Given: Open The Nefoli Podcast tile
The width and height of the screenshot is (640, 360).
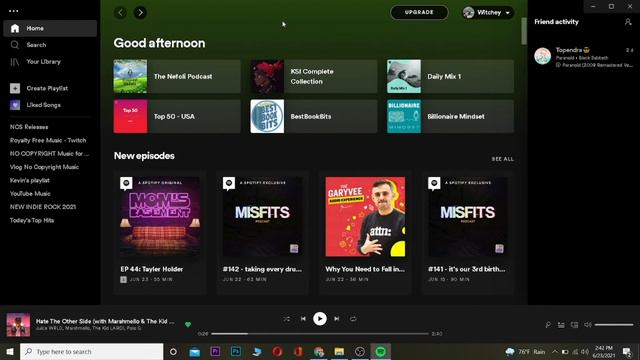Looking at the screenshot, I should click(x=177, y=76).
